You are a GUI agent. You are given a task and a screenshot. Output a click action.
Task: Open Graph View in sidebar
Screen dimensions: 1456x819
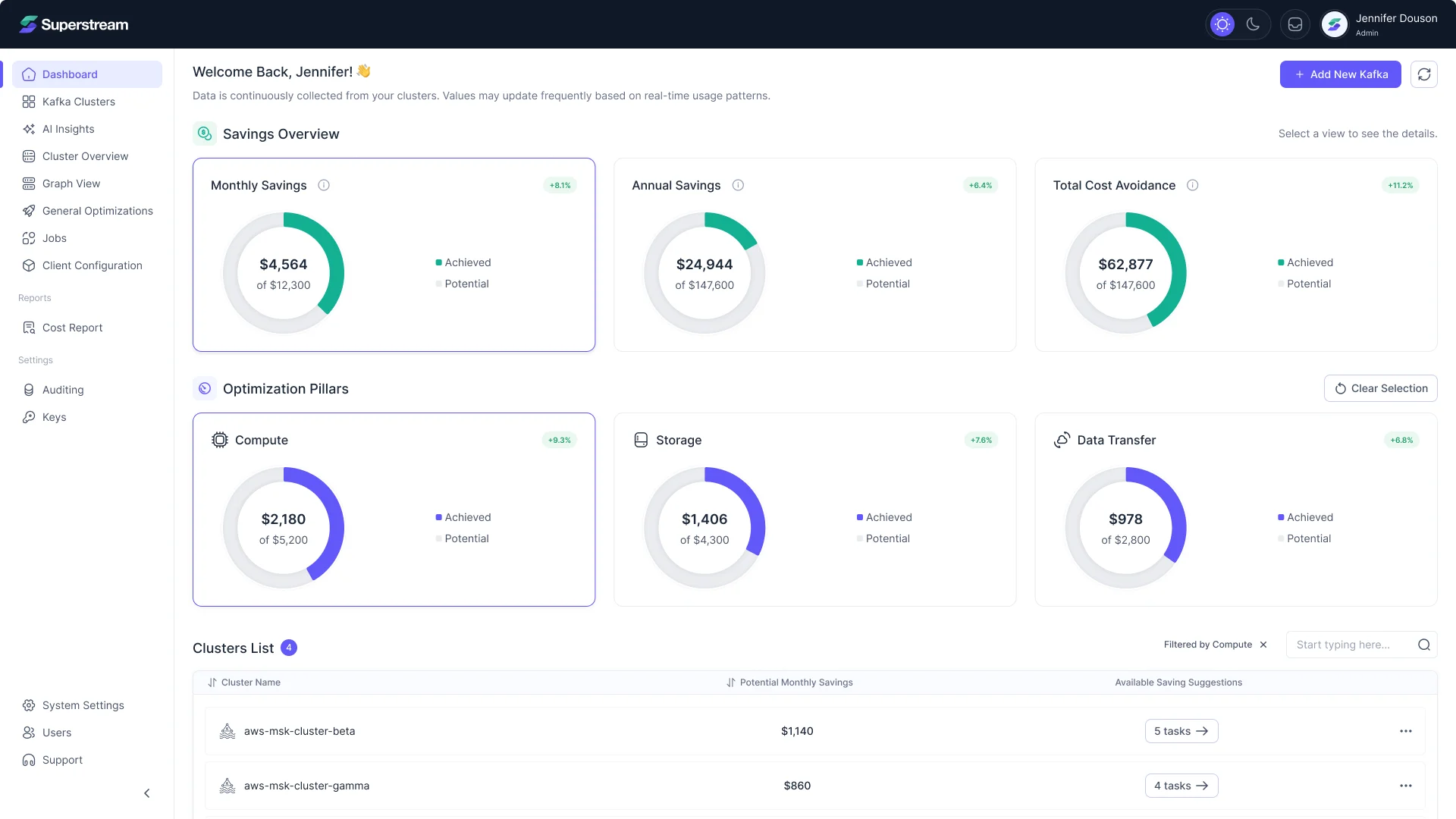(x=87, y=184)
